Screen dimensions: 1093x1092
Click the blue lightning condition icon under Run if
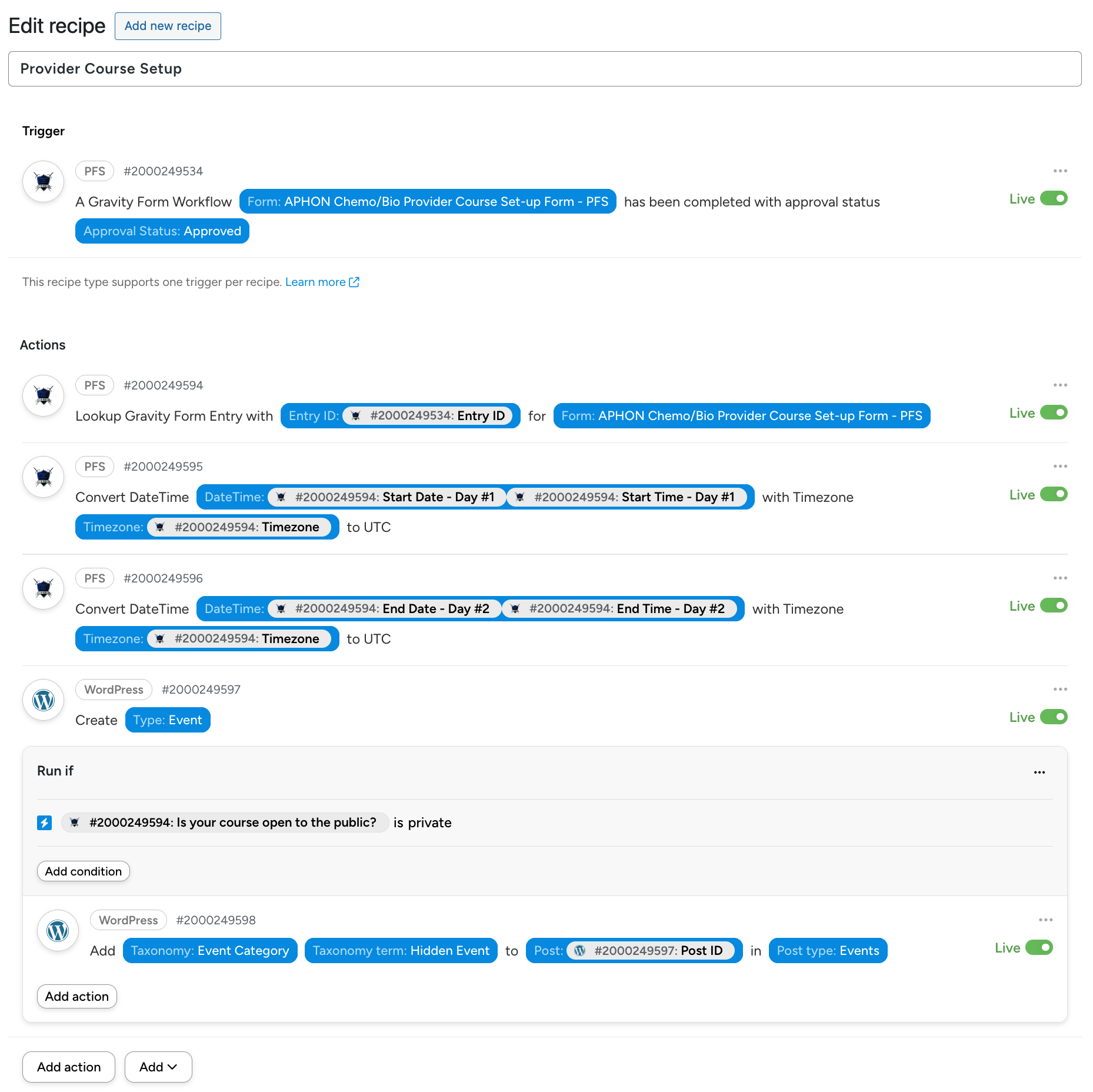click(44, 823)
